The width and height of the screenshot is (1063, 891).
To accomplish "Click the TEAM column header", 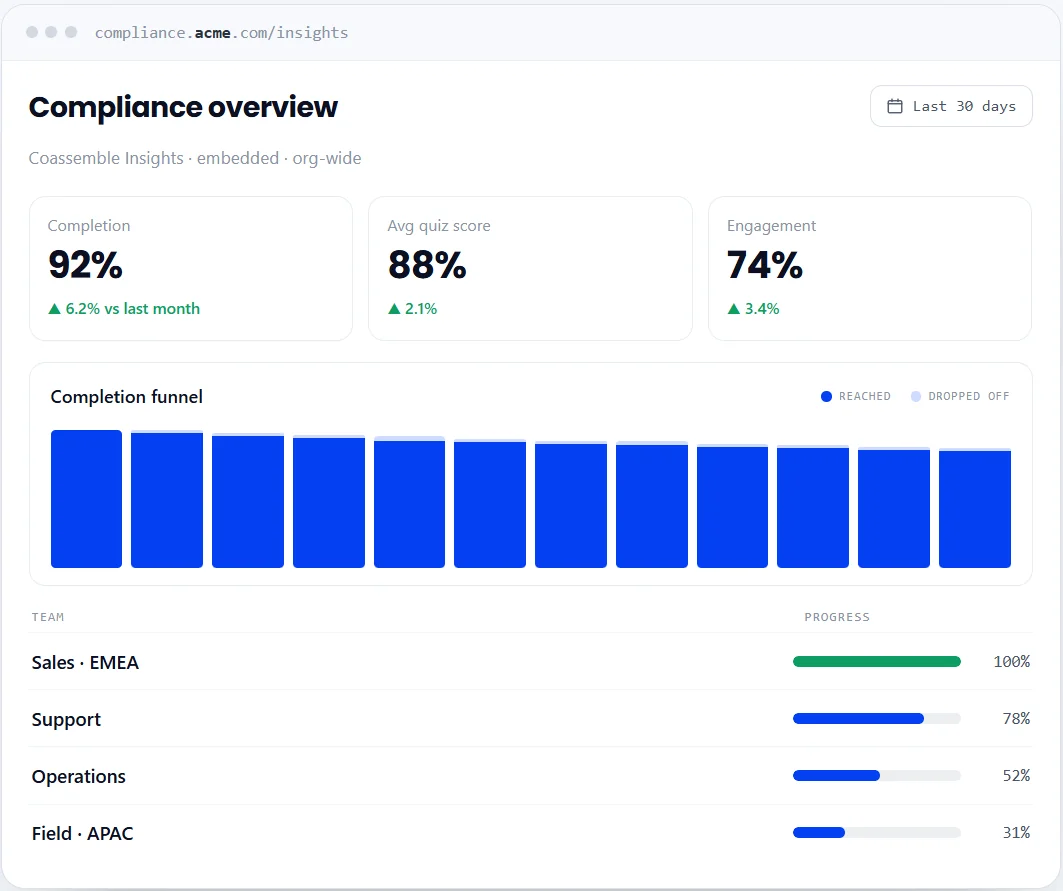I will coord(48,617).
